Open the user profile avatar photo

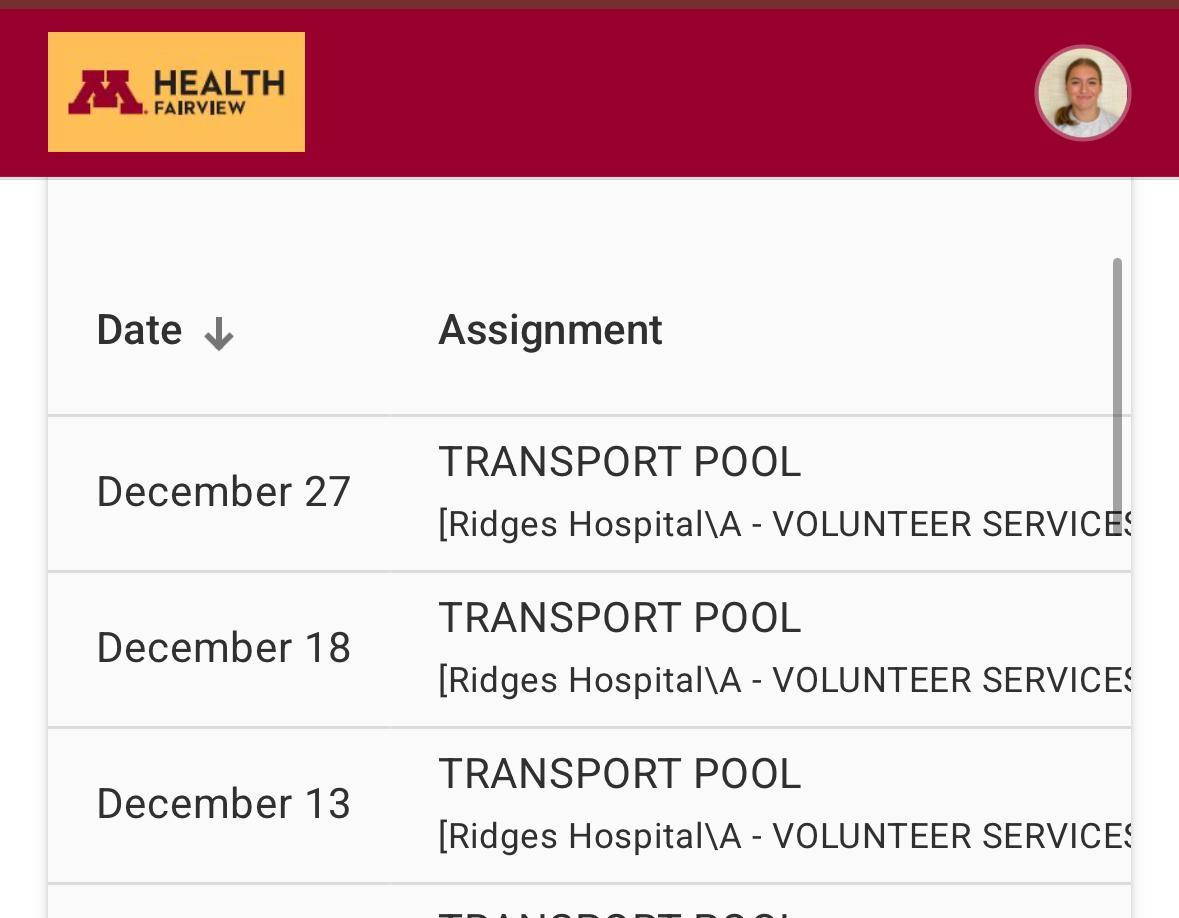click(1082, 92)
